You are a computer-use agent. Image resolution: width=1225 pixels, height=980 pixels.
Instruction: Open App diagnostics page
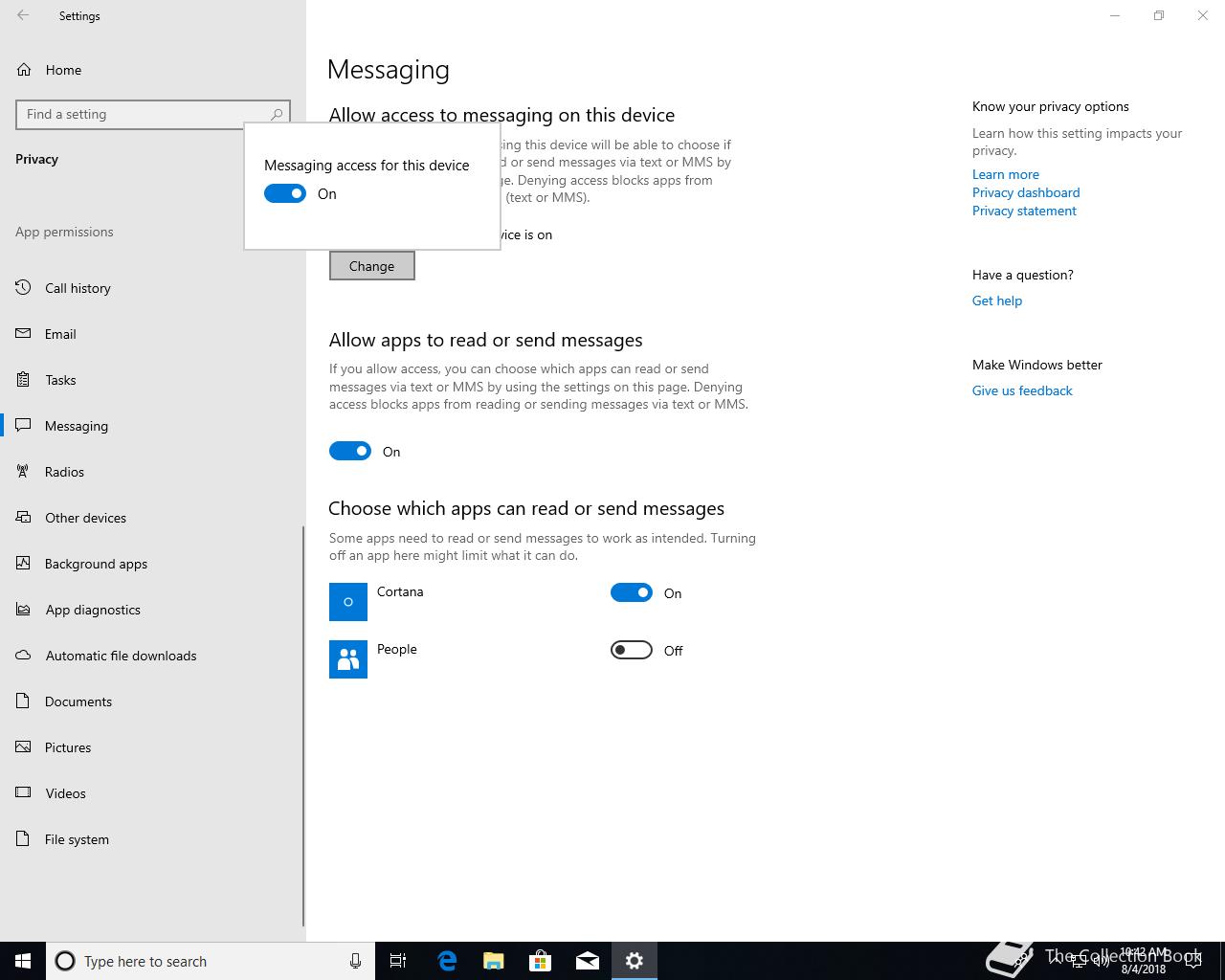click(151, 610)
